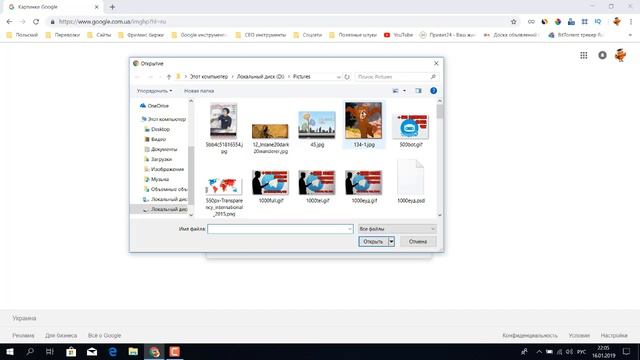Click the 'Отмена' button
This screenshot has width=640, height=360.
(418, 242)
